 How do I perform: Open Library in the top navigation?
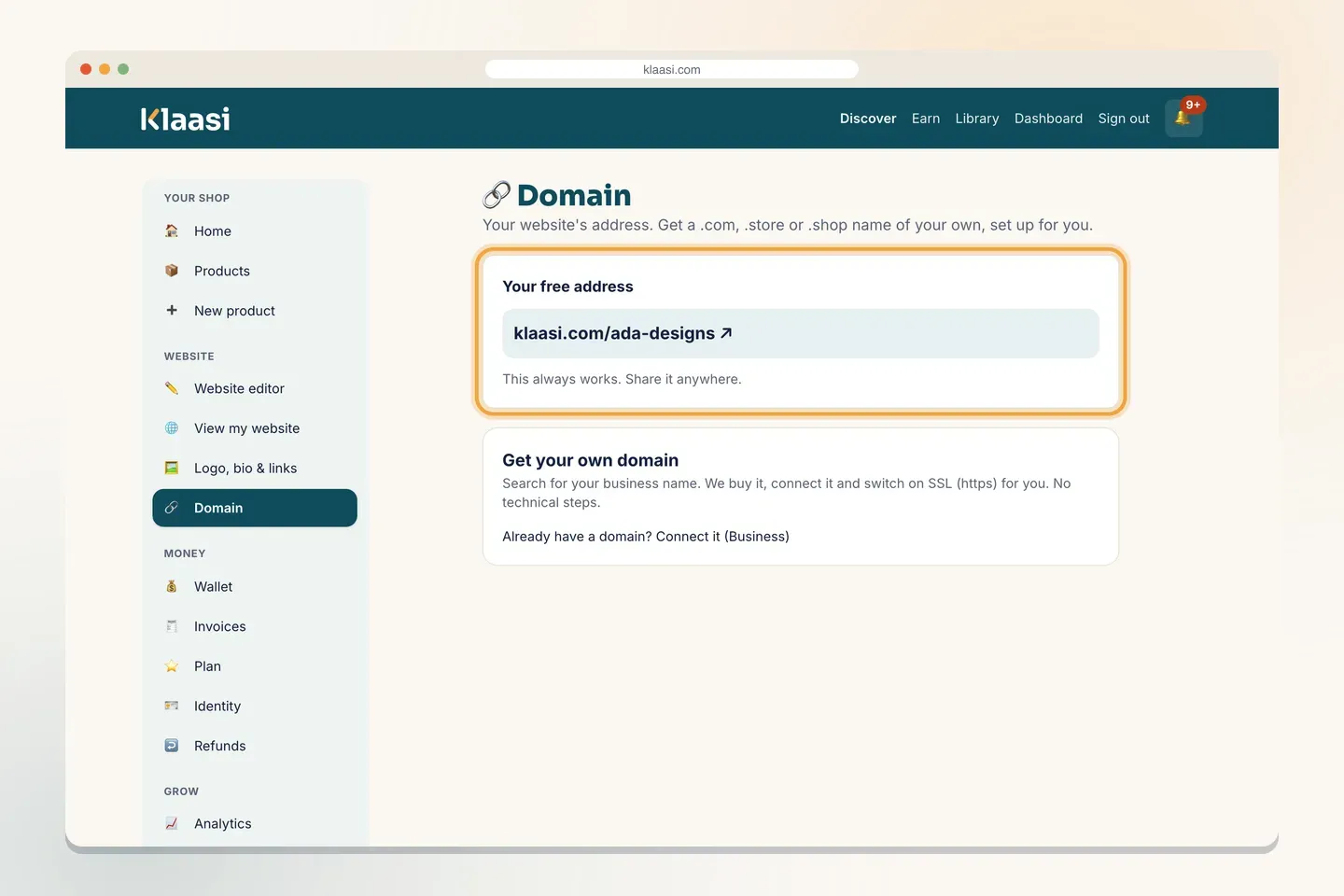point(977,119)
